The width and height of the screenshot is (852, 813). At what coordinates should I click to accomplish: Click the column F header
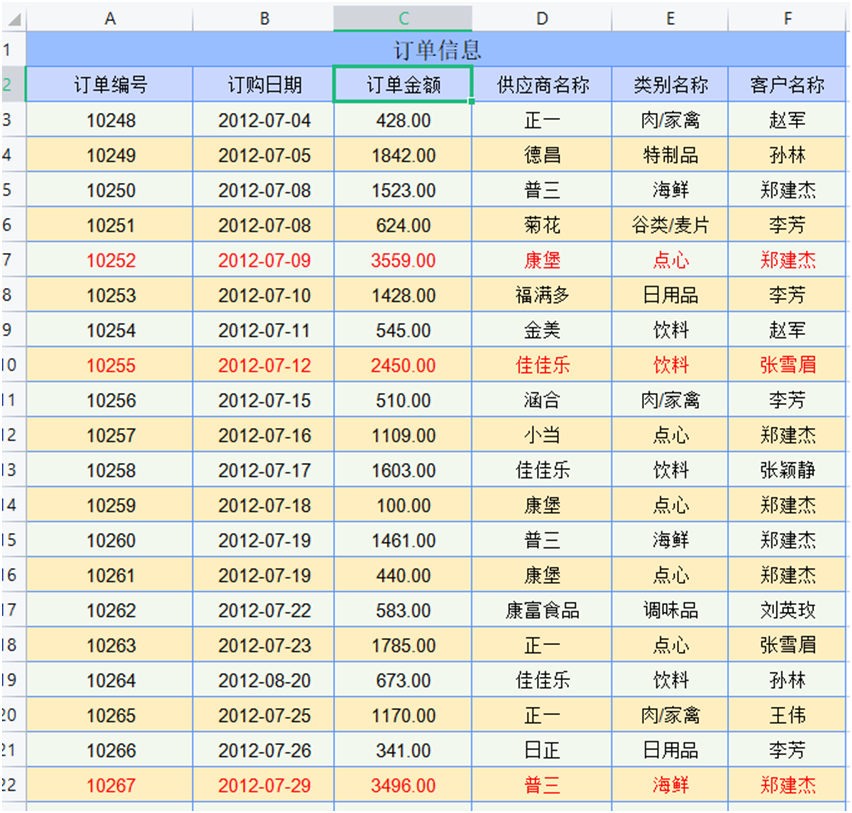tap(787, 18)
